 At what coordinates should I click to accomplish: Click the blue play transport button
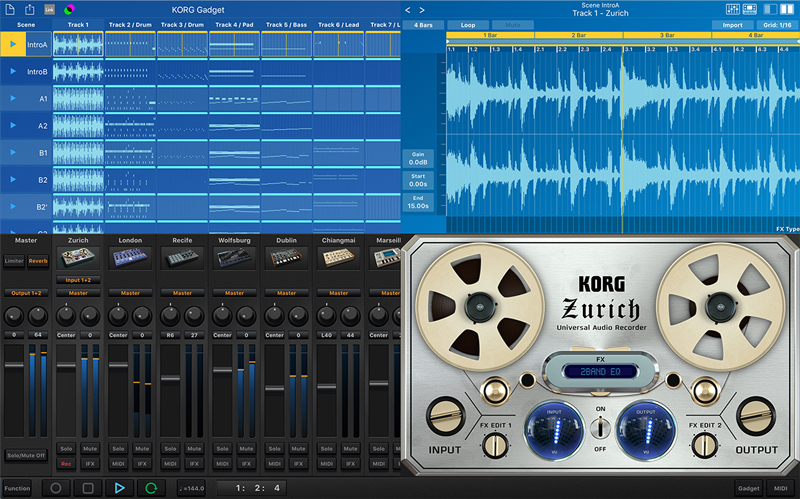tap(119, 488)
